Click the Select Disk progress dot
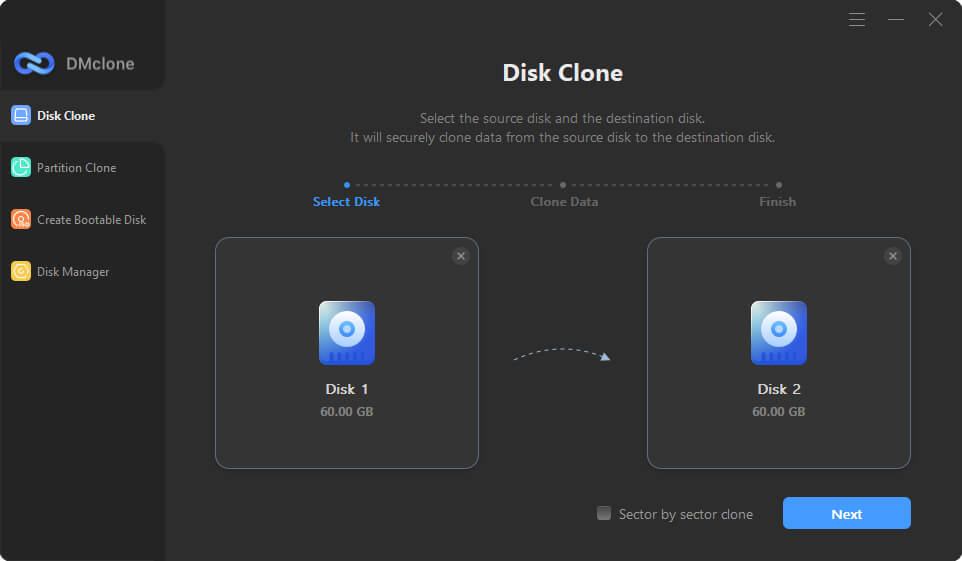The image size is (962, 561). click(347, 185)
